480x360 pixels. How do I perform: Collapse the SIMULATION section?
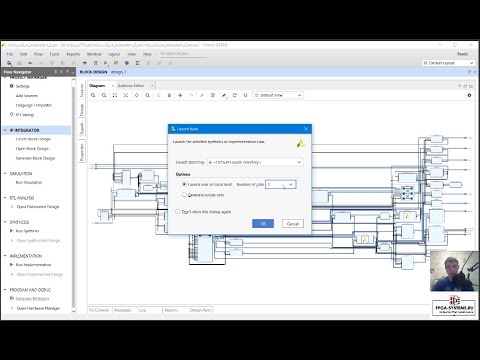5,173
